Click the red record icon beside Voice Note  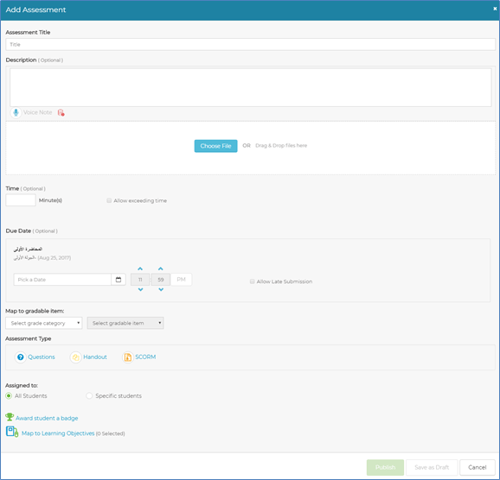pos(61,113)
